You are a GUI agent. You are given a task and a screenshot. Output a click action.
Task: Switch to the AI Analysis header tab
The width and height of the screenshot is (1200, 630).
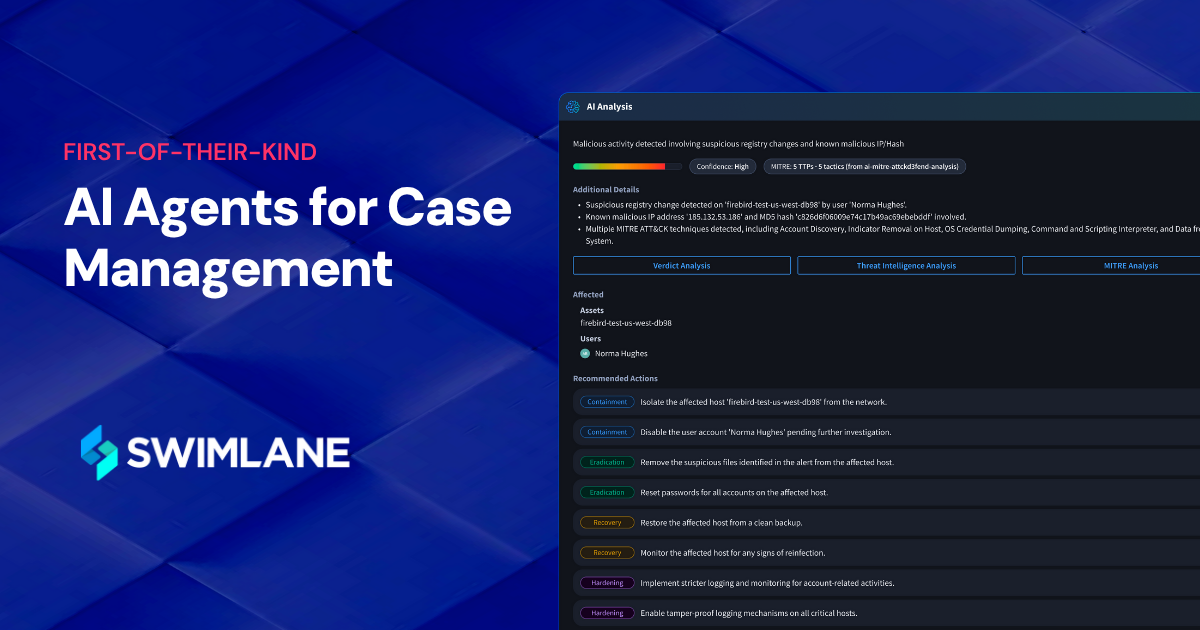611,106
